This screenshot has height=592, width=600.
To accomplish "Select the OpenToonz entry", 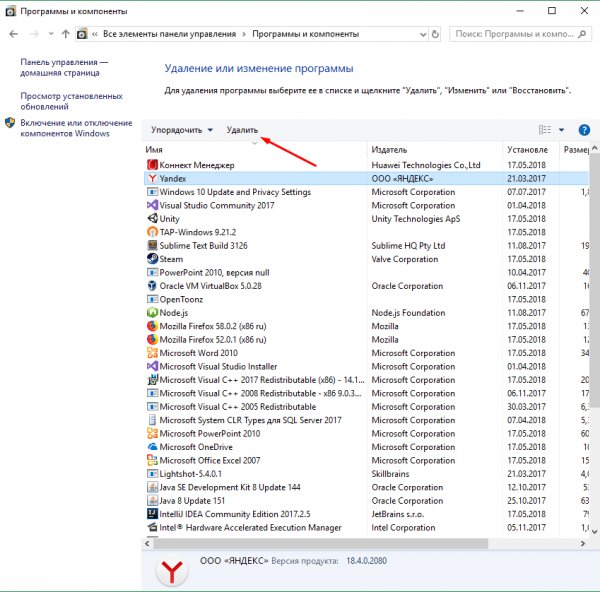I will pyautogui.click(x=367, y=299).
